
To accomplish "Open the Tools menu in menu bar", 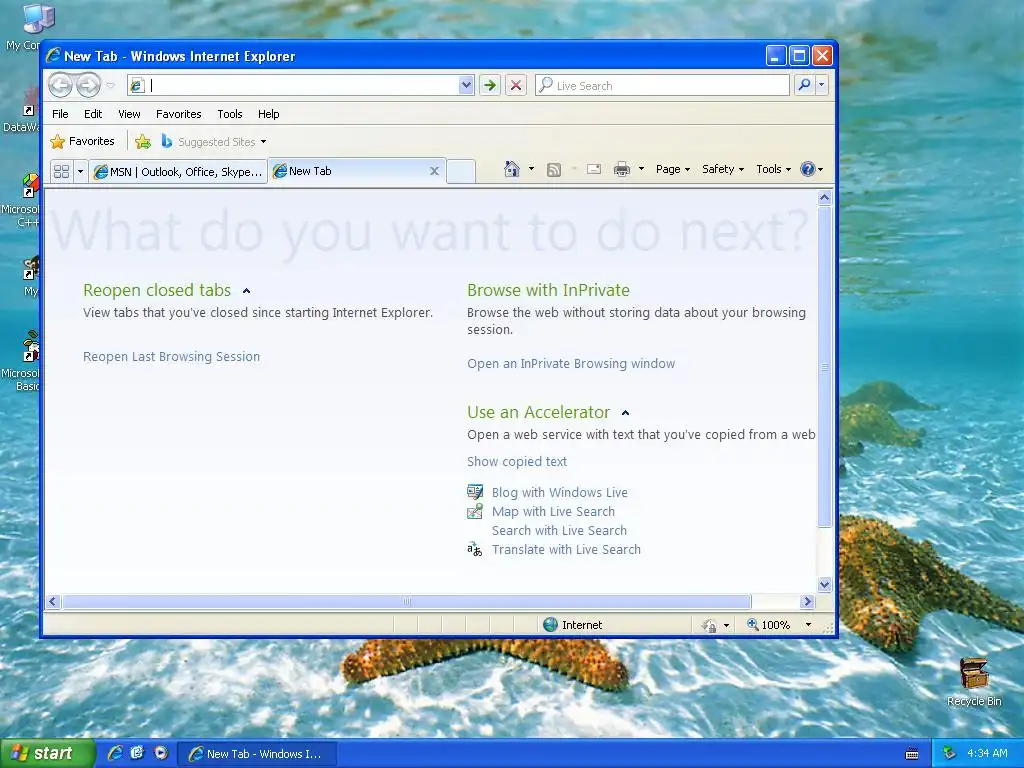I will tap(230, 114).
